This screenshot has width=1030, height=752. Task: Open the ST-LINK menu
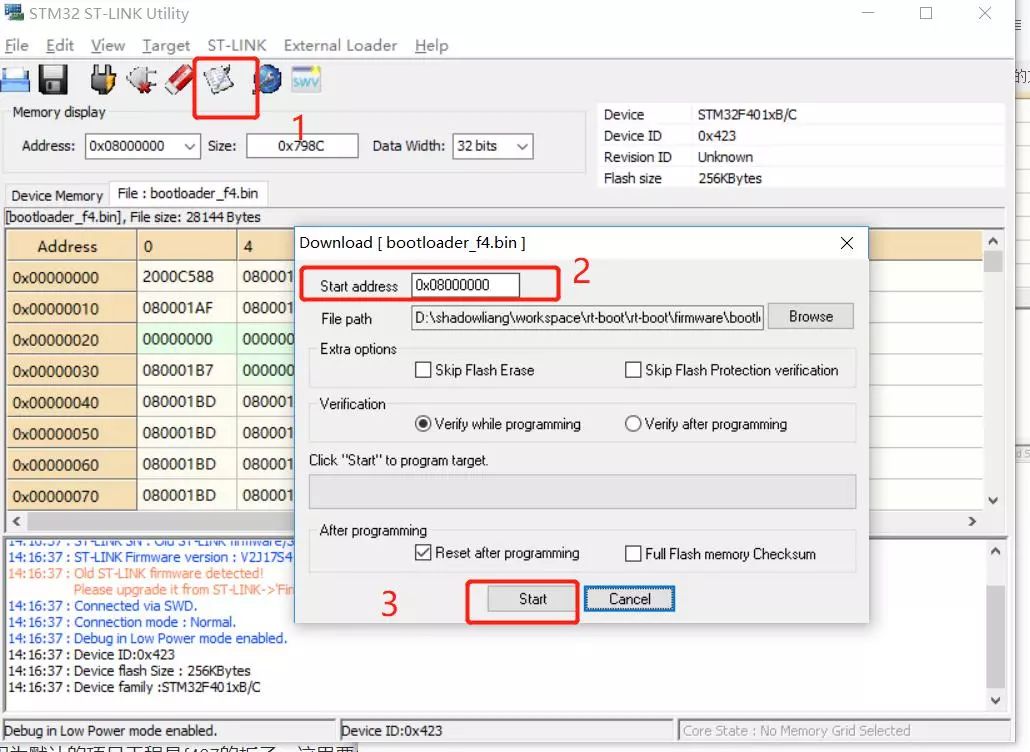click(x=237, y=45)
